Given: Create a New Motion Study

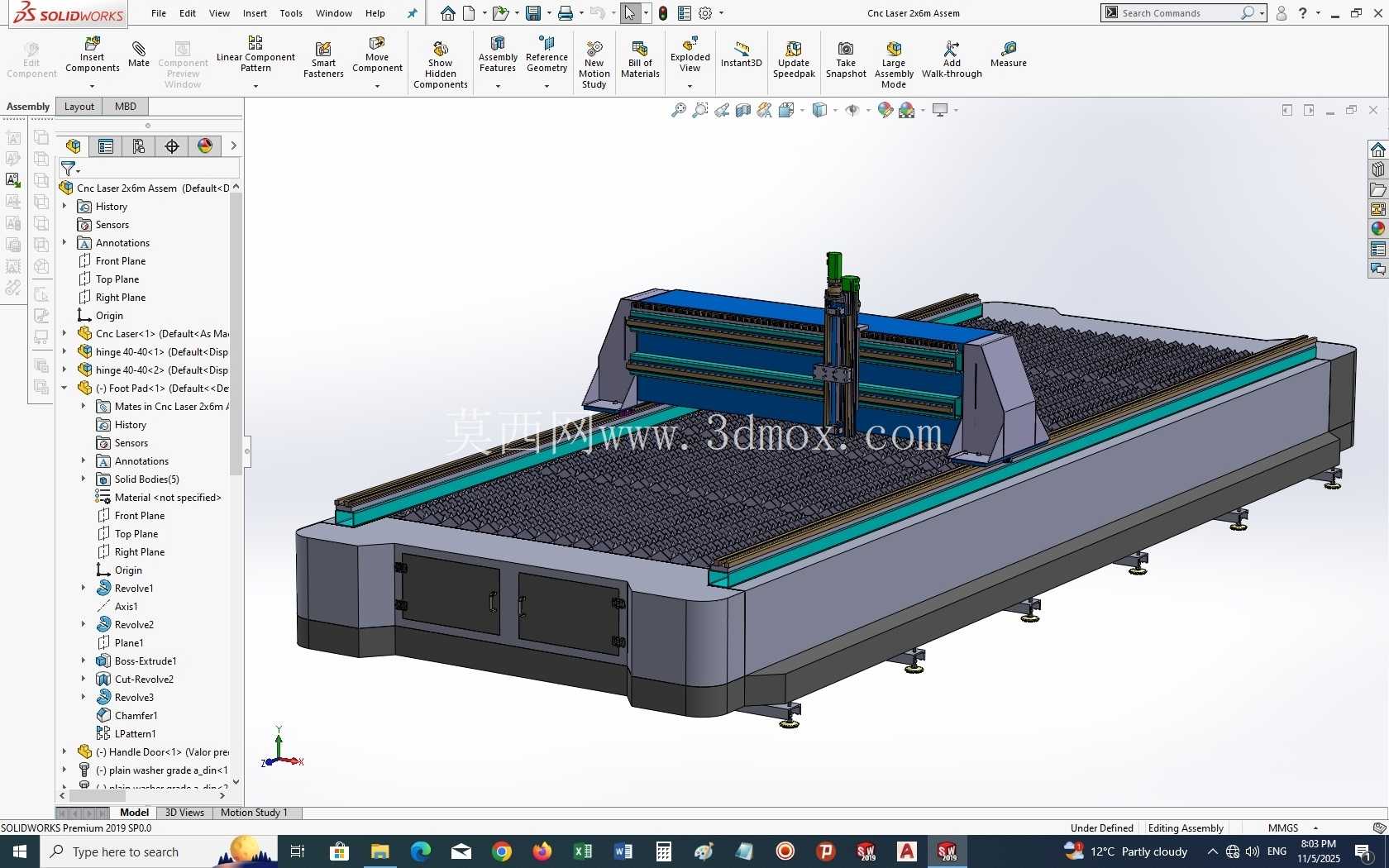Looking at the screenshot, I should [594, 64].
